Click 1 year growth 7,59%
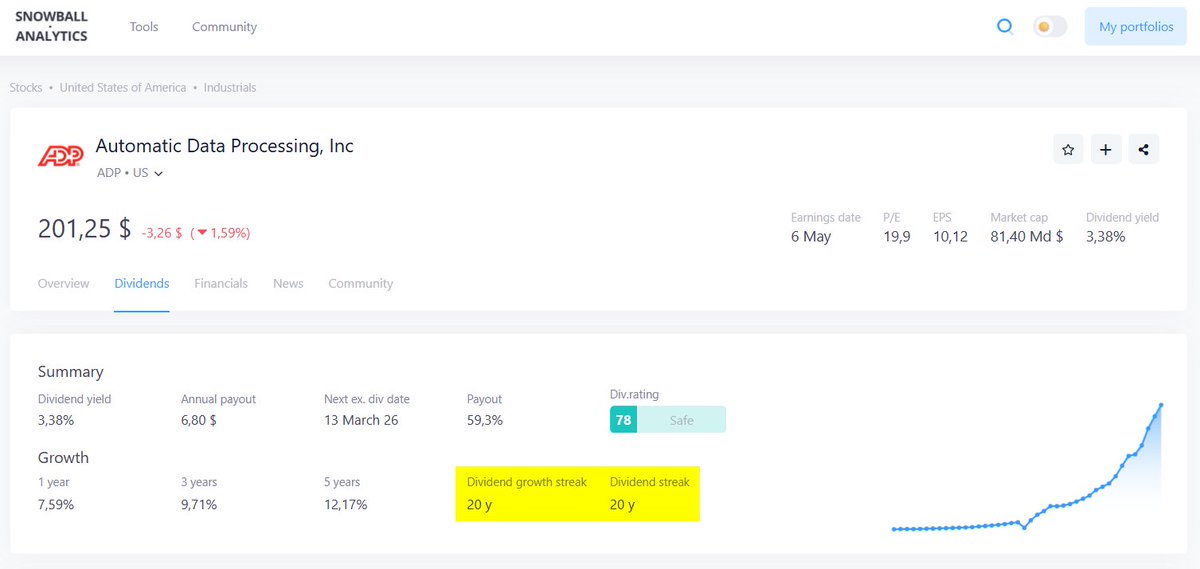This screenshot has width=1200, height=569. (x=56, y=504)
